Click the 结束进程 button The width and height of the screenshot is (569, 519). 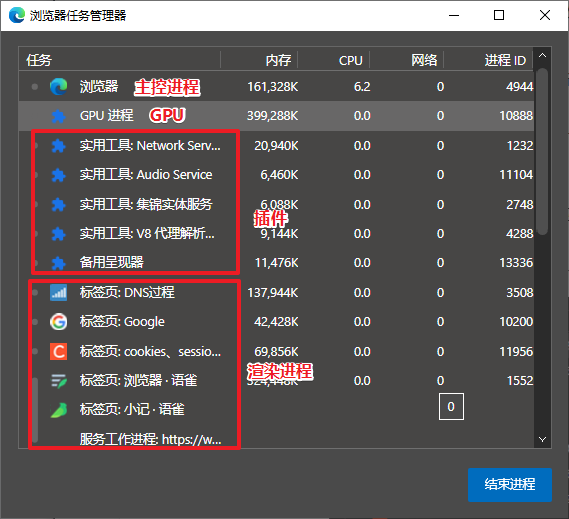point(510,485)
